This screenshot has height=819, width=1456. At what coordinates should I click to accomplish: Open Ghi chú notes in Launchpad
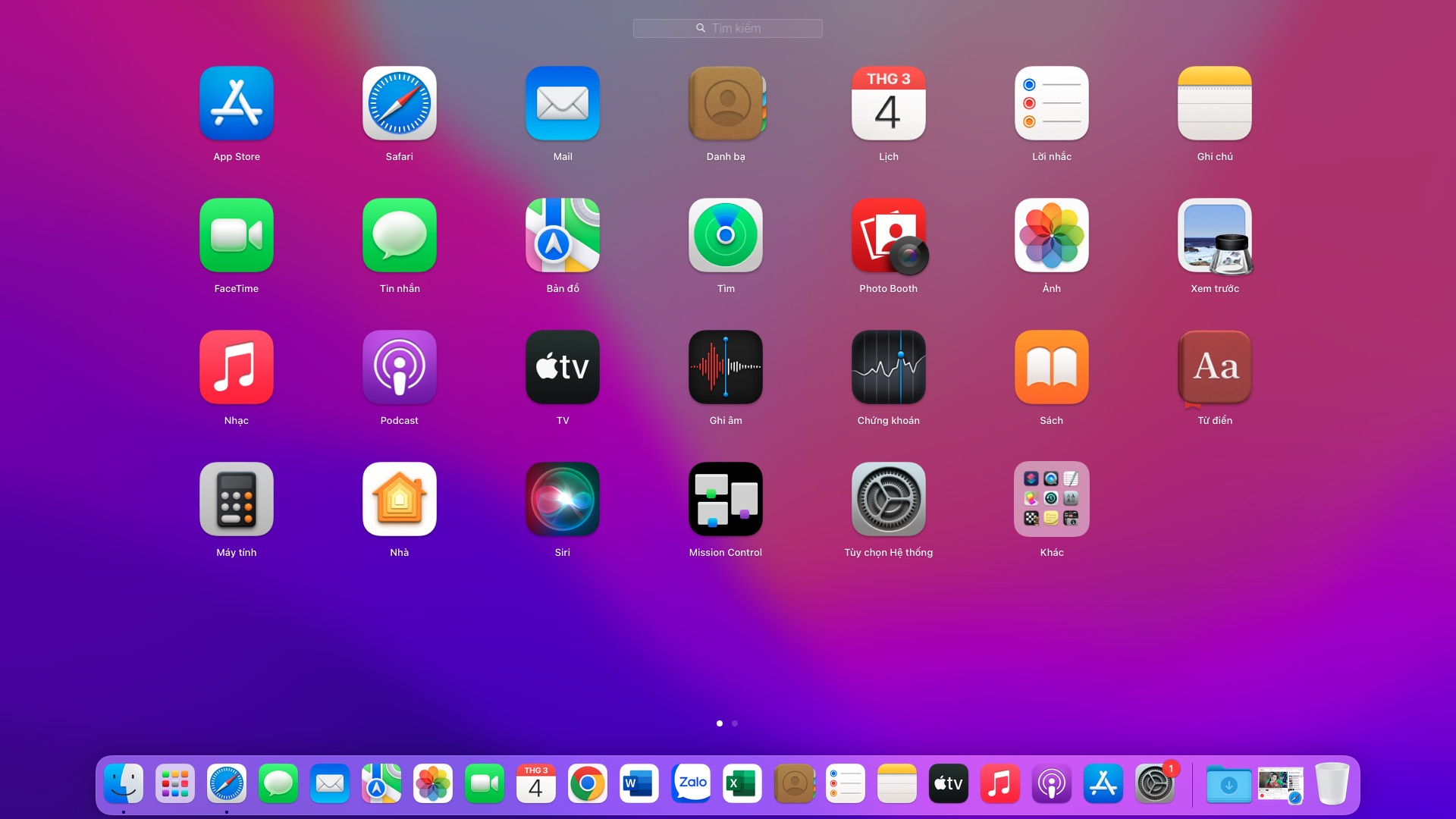pyautogui.click(x=1215, y=103)
